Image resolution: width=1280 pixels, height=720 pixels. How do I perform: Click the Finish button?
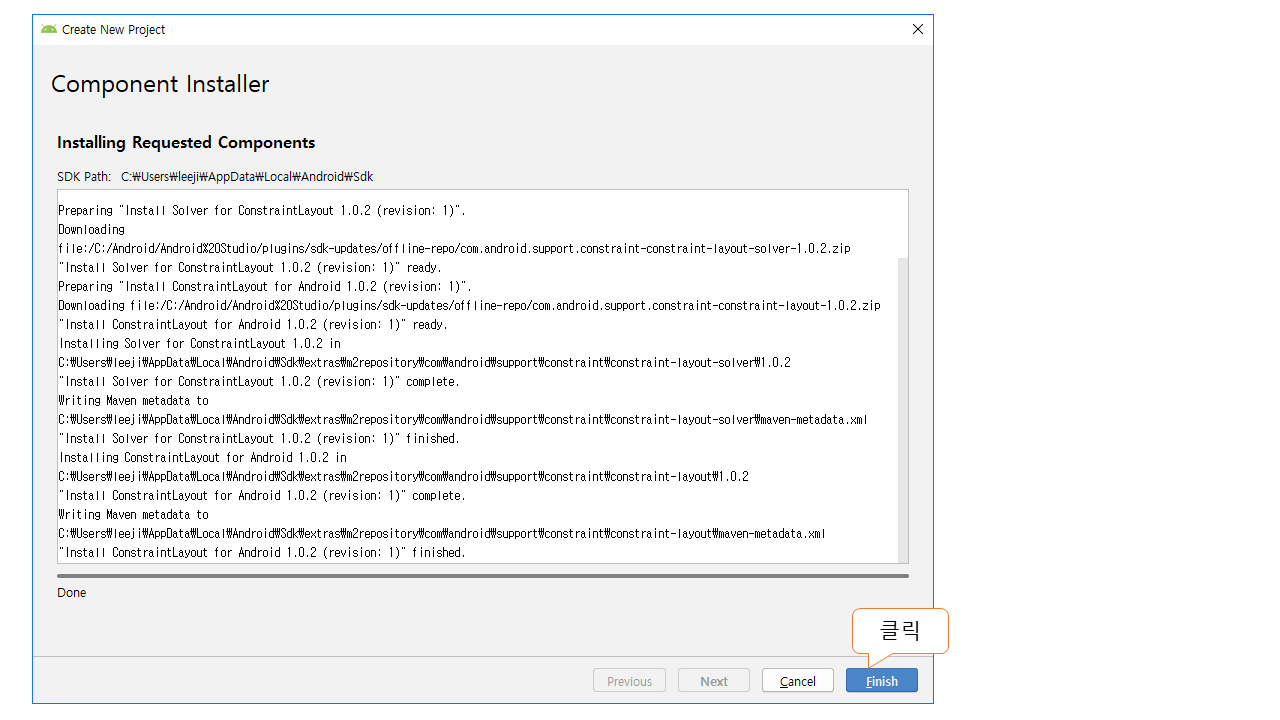point(881,681)
